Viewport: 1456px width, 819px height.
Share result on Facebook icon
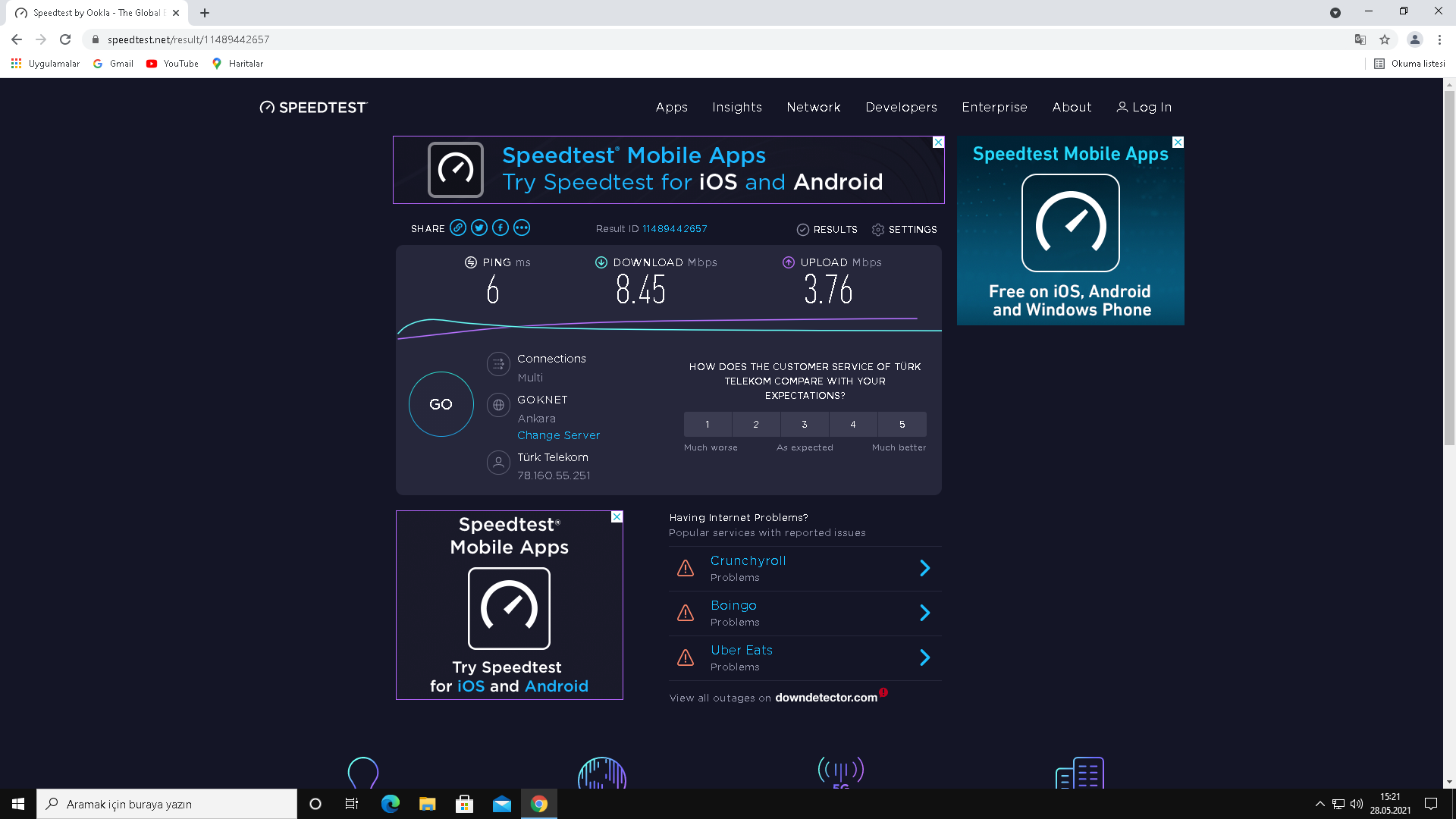(500, 227)
